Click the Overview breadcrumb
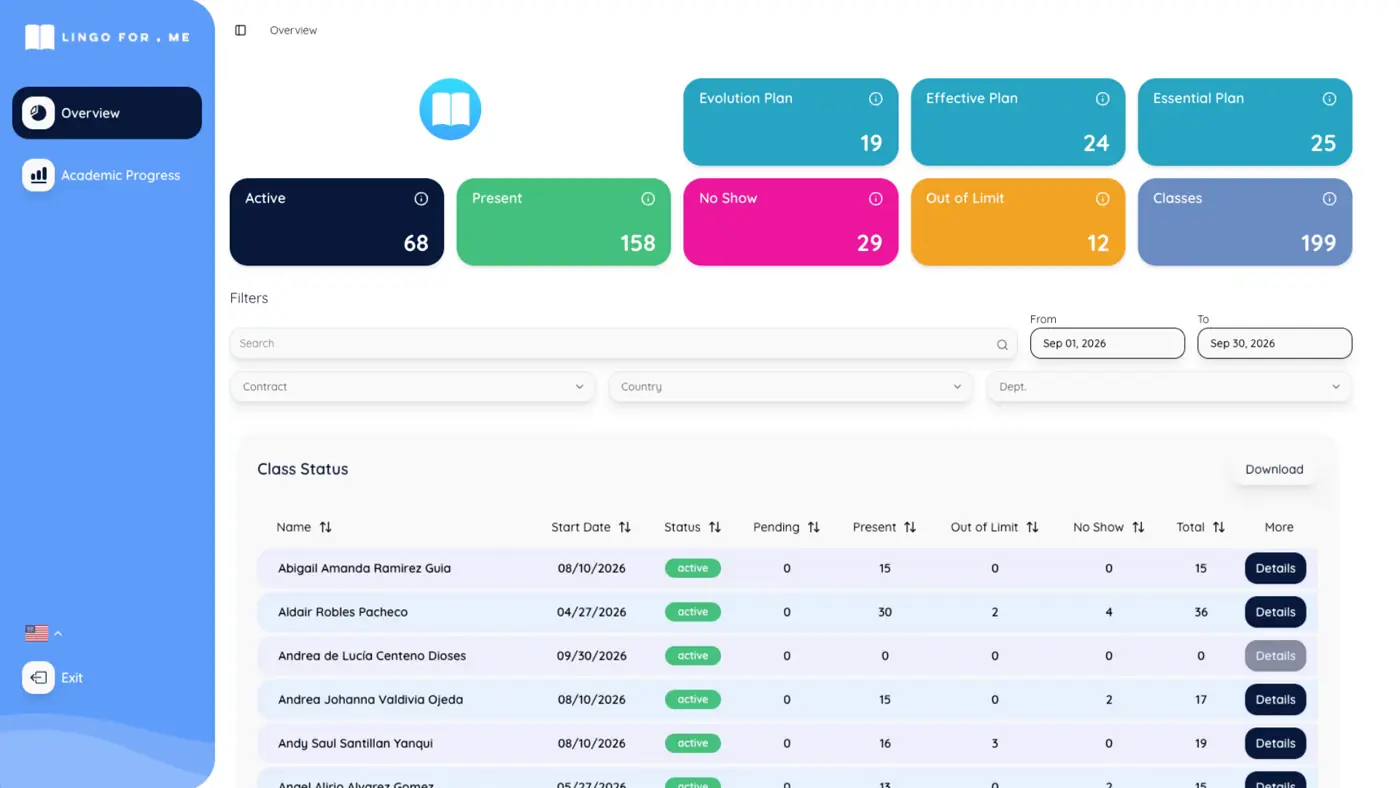The width and height of the screenshot is (1400, 788). 293,30
